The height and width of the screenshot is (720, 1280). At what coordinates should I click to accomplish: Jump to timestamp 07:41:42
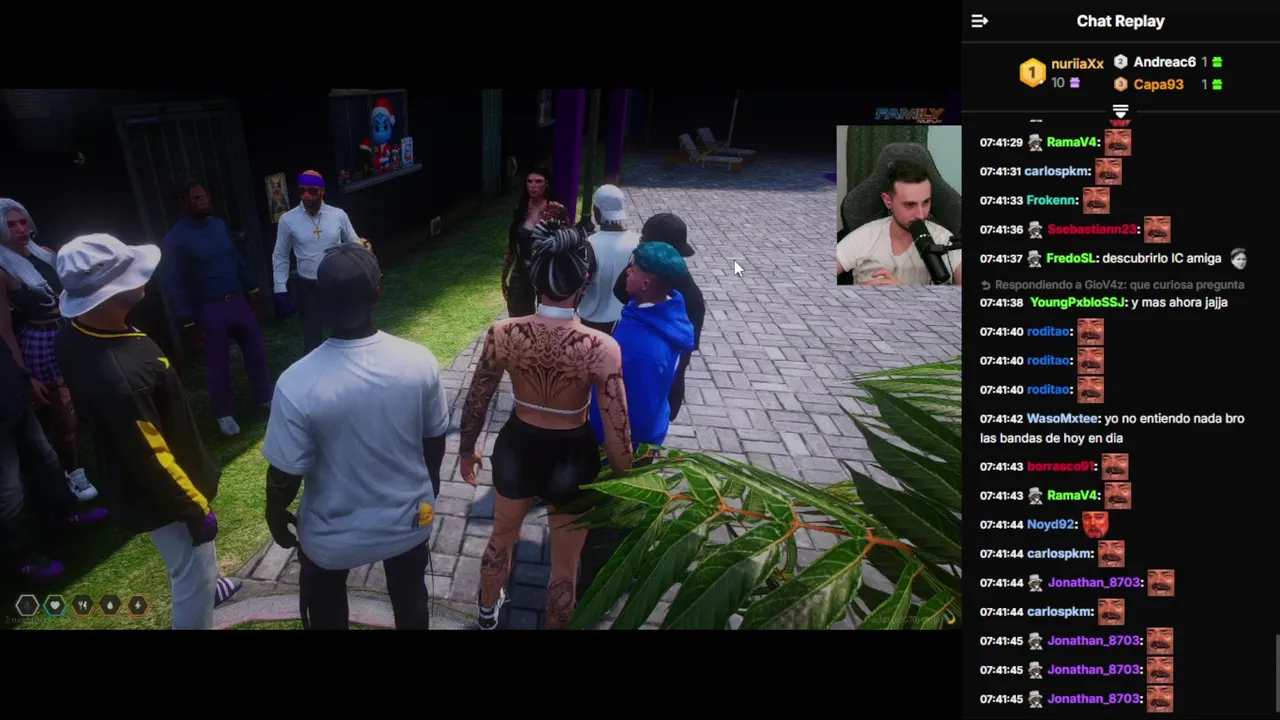[1001, 418]
